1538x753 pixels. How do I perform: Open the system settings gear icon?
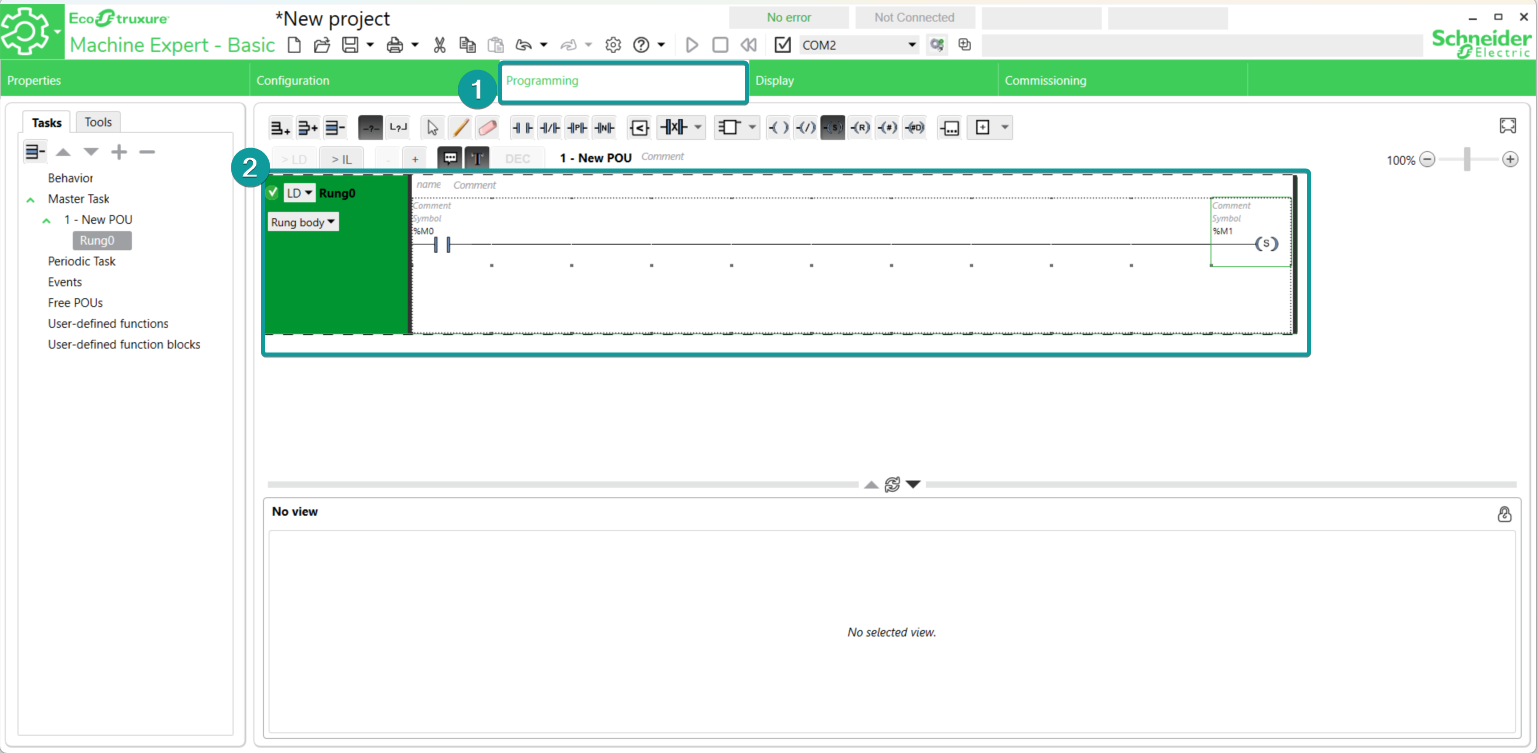(613, 45)
